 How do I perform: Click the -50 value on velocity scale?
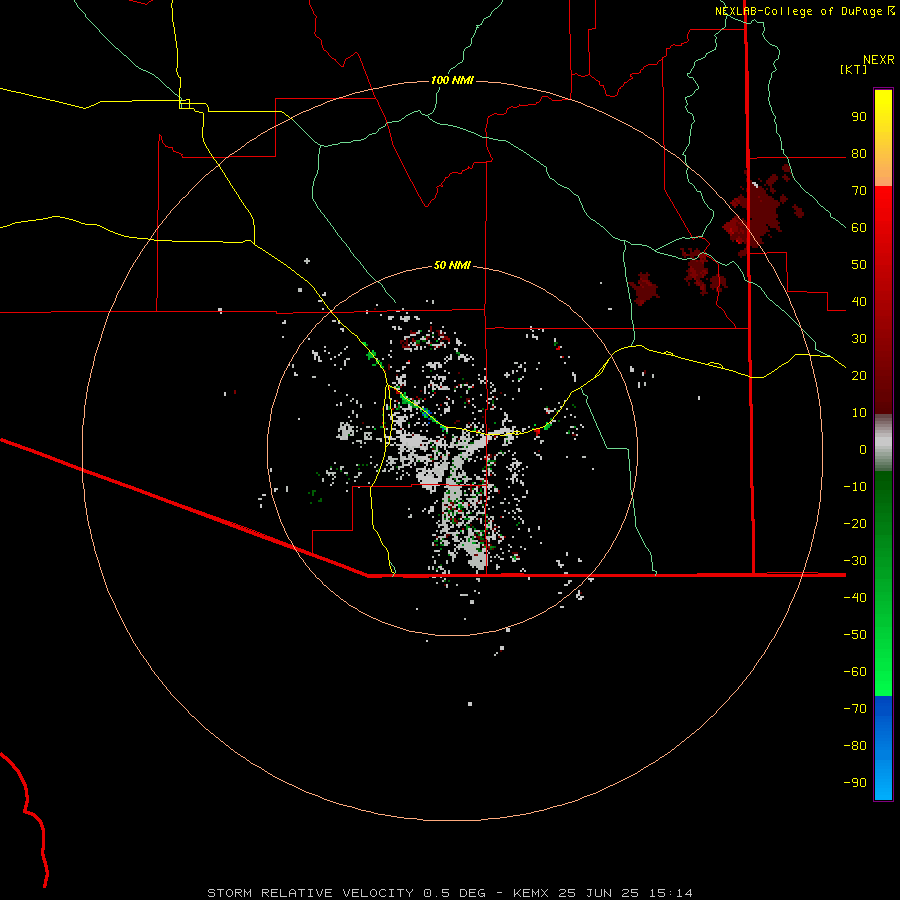coord(855,635)
